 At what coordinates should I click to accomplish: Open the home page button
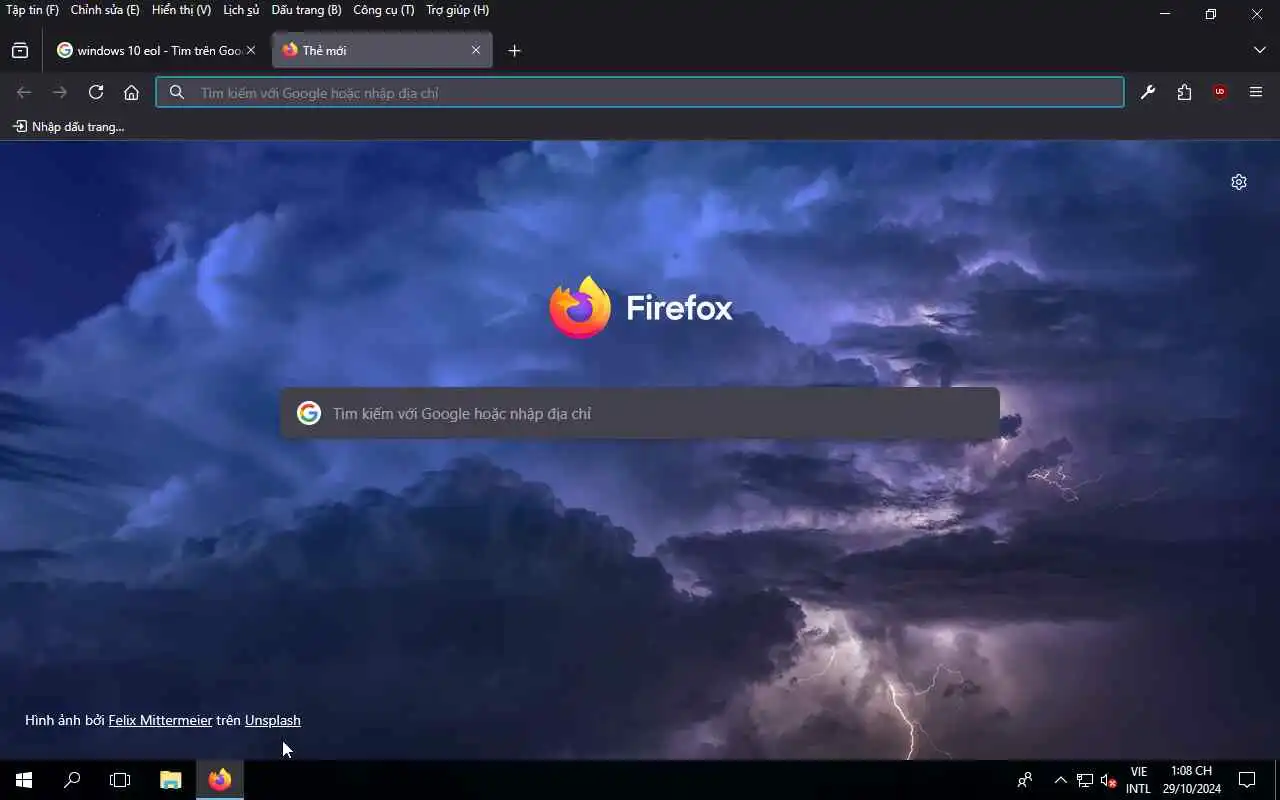click(x=131, y=93)
